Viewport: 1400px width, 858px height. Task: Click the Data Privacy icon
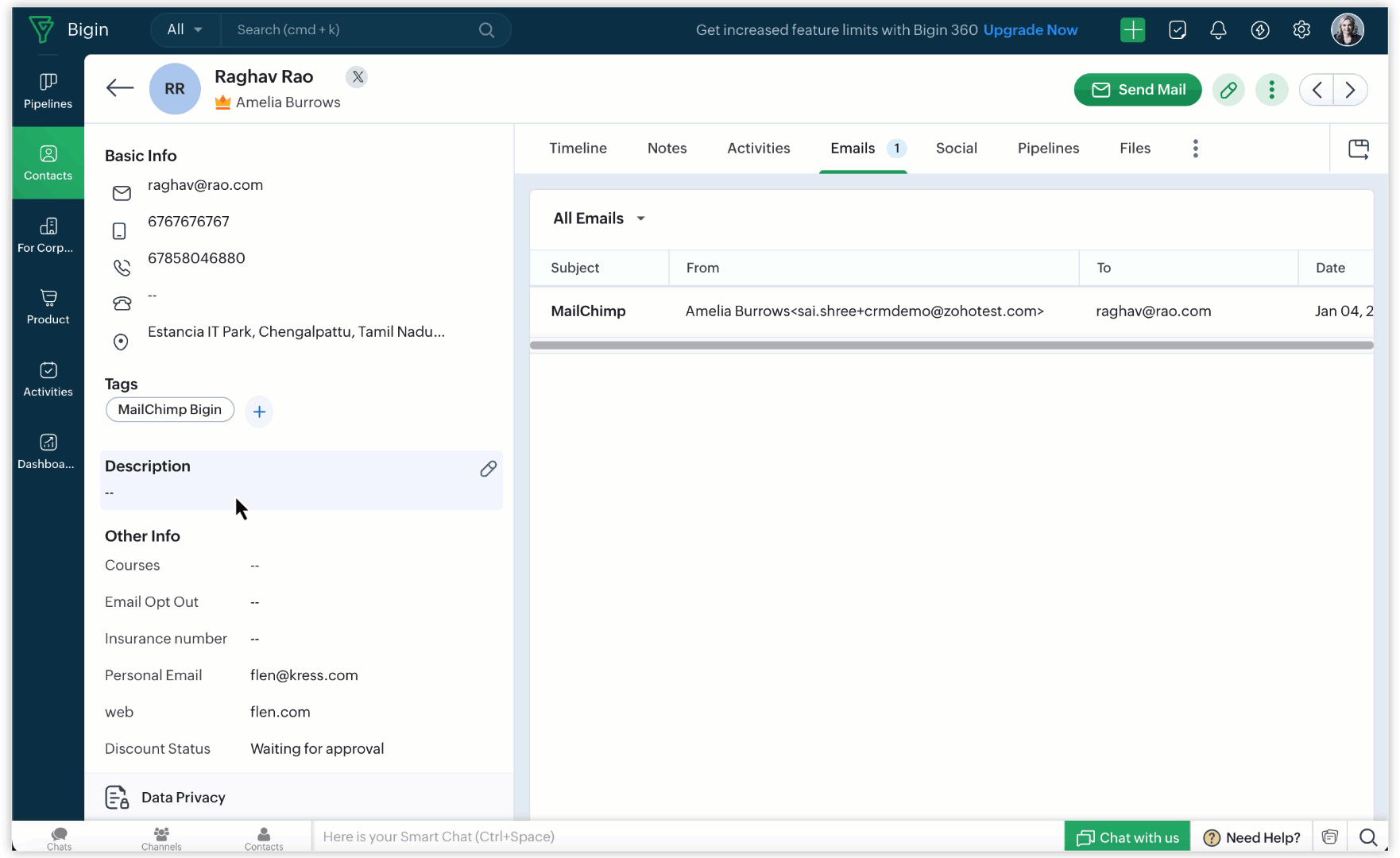(x=117, y=798)
